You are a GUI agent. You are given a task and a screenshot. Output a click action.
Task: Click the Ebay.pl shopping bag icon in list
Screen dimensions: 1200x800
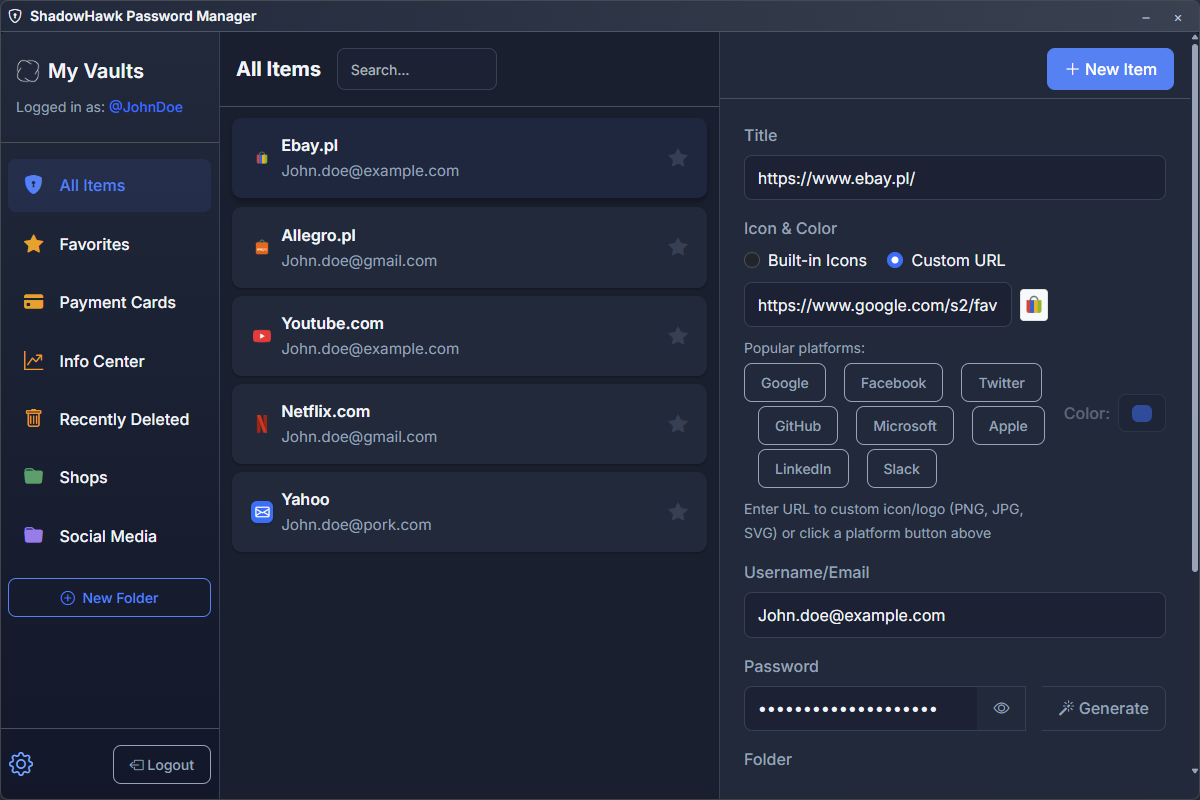[262, 158]
